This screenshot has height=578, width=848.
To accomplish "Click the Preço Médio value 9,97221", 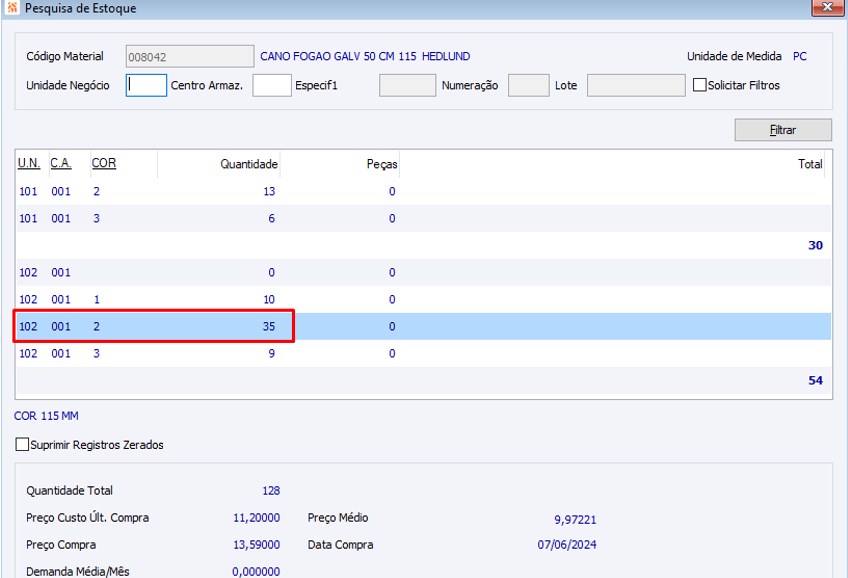I will (575, 520).
